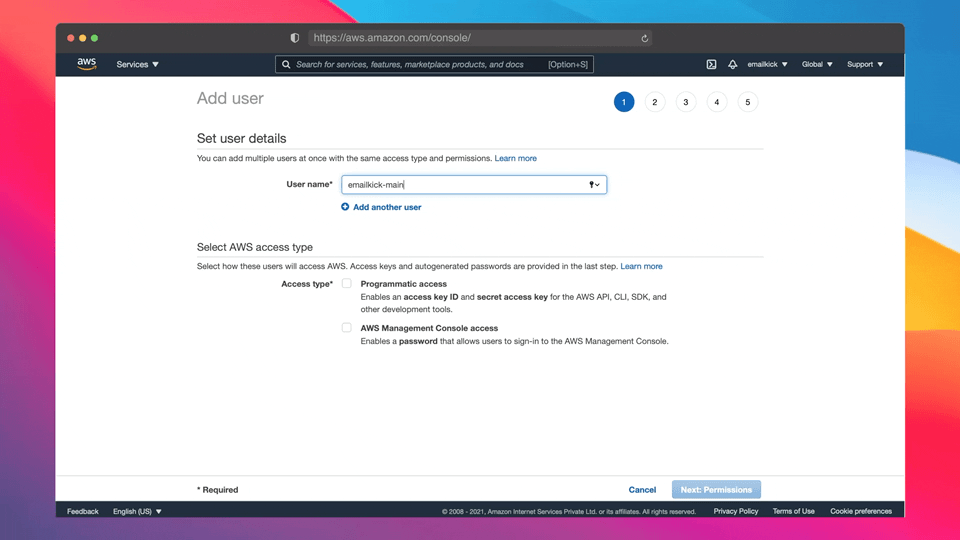Click Next: Permissions button
This screenshot has width=960, height=540.
716,490
